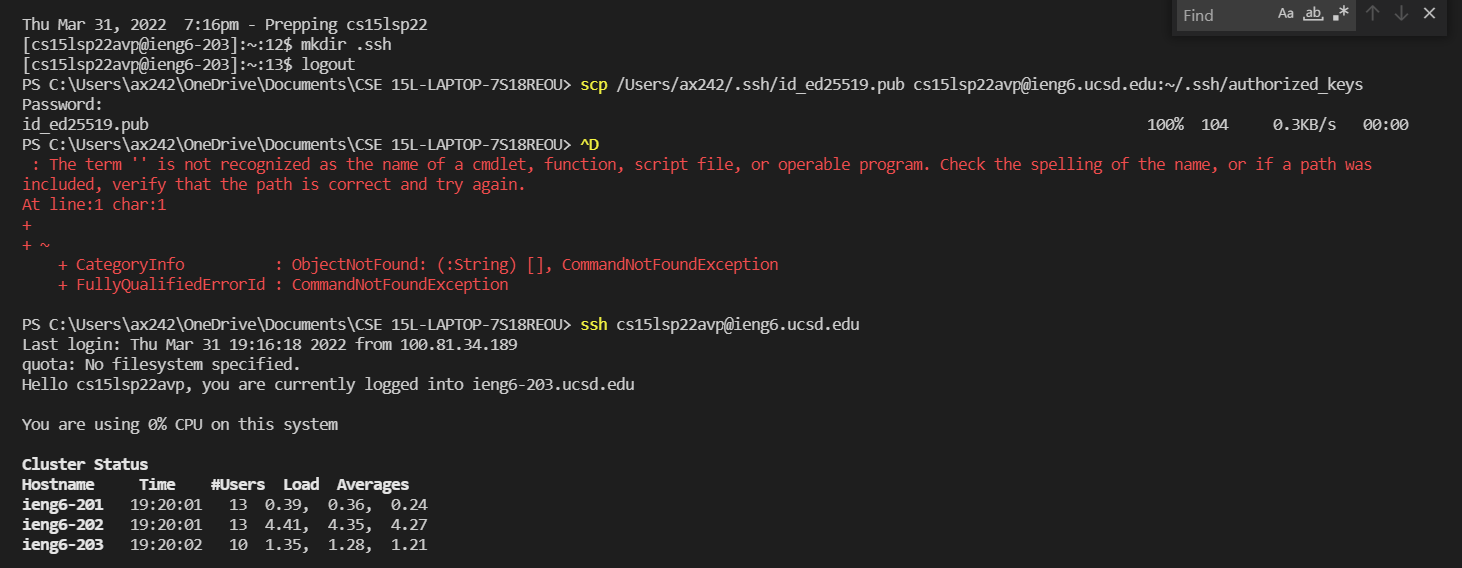Image resolution: width=1462 pixels, height=568 pixels.
Task: Close the Find widget
Action: click(1430, 14)
